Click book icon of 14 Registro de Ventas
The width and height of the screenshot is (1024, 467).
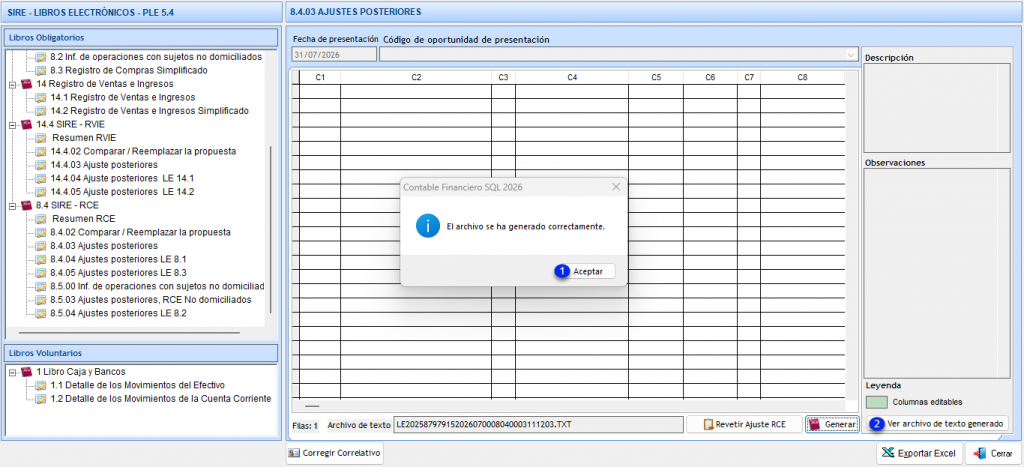[x=26, y=84]
